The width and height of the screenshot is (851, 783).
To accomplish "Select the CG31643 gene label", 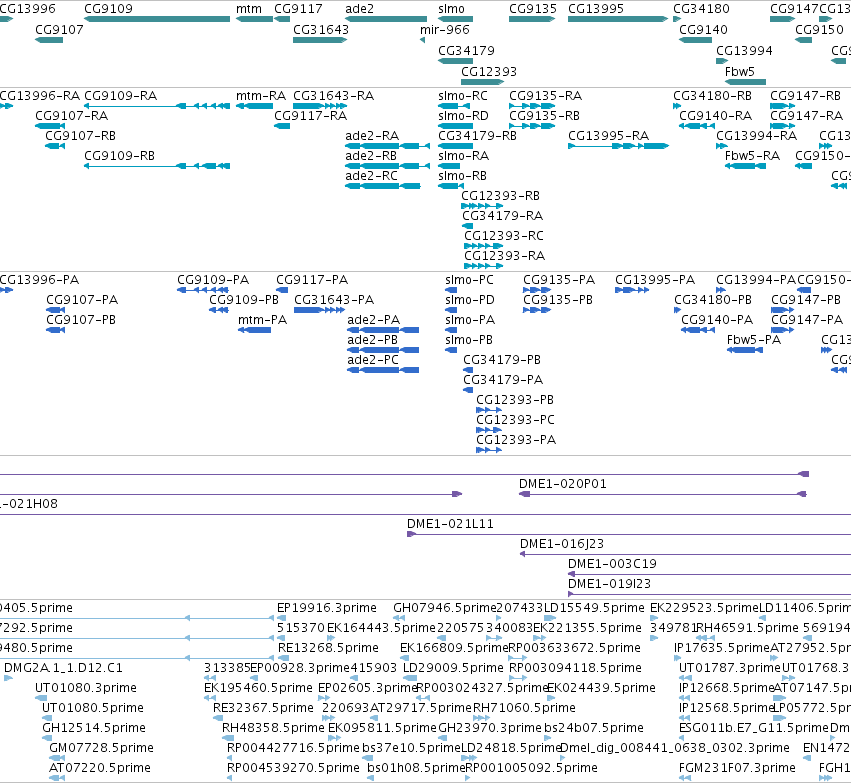I will (x=321, y=29).
